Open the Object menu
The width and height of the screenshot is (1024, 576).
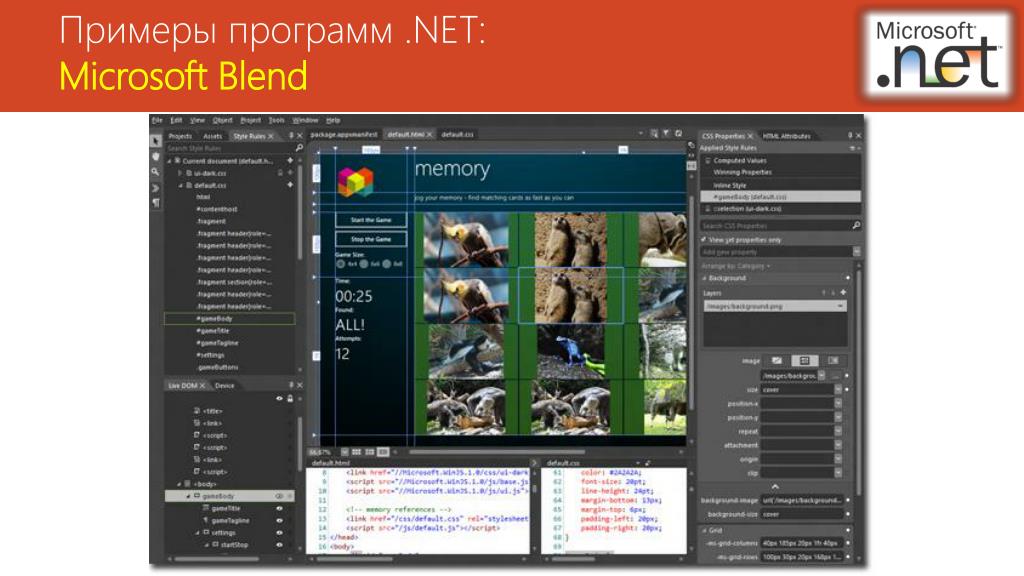tap(223, 120)
